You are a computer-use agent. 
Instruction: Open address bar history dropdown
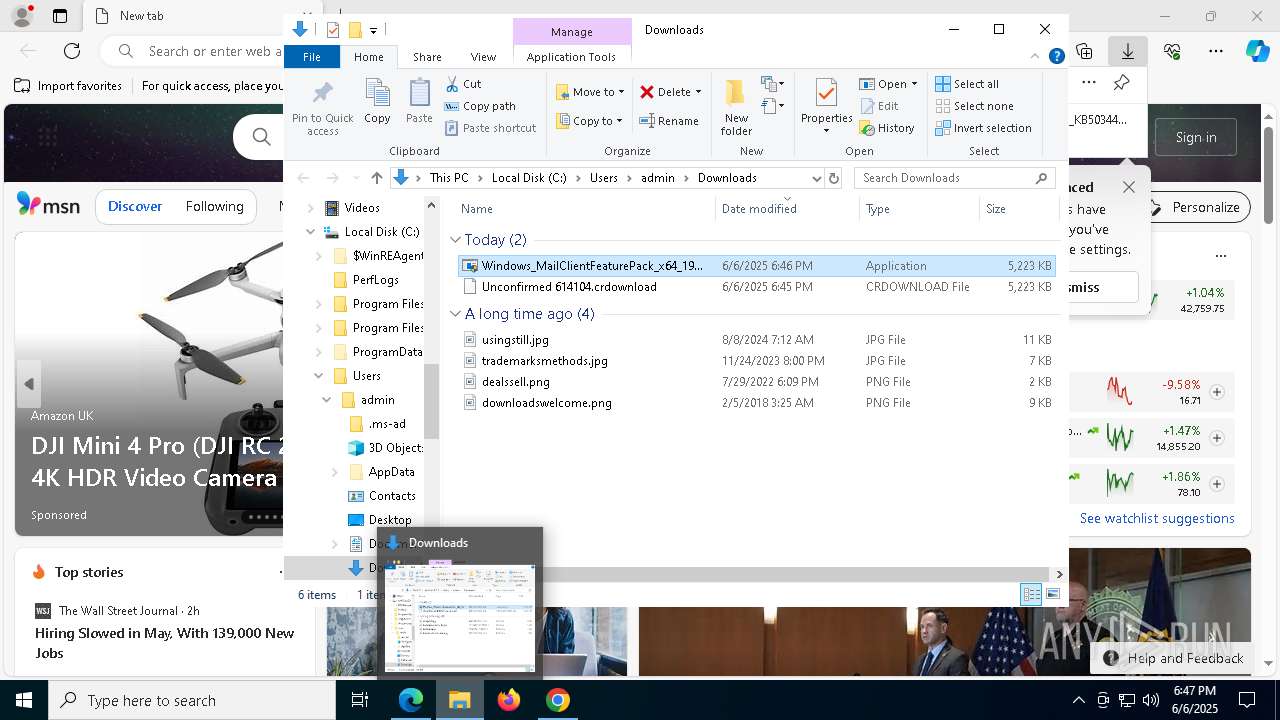click(816, 178)
